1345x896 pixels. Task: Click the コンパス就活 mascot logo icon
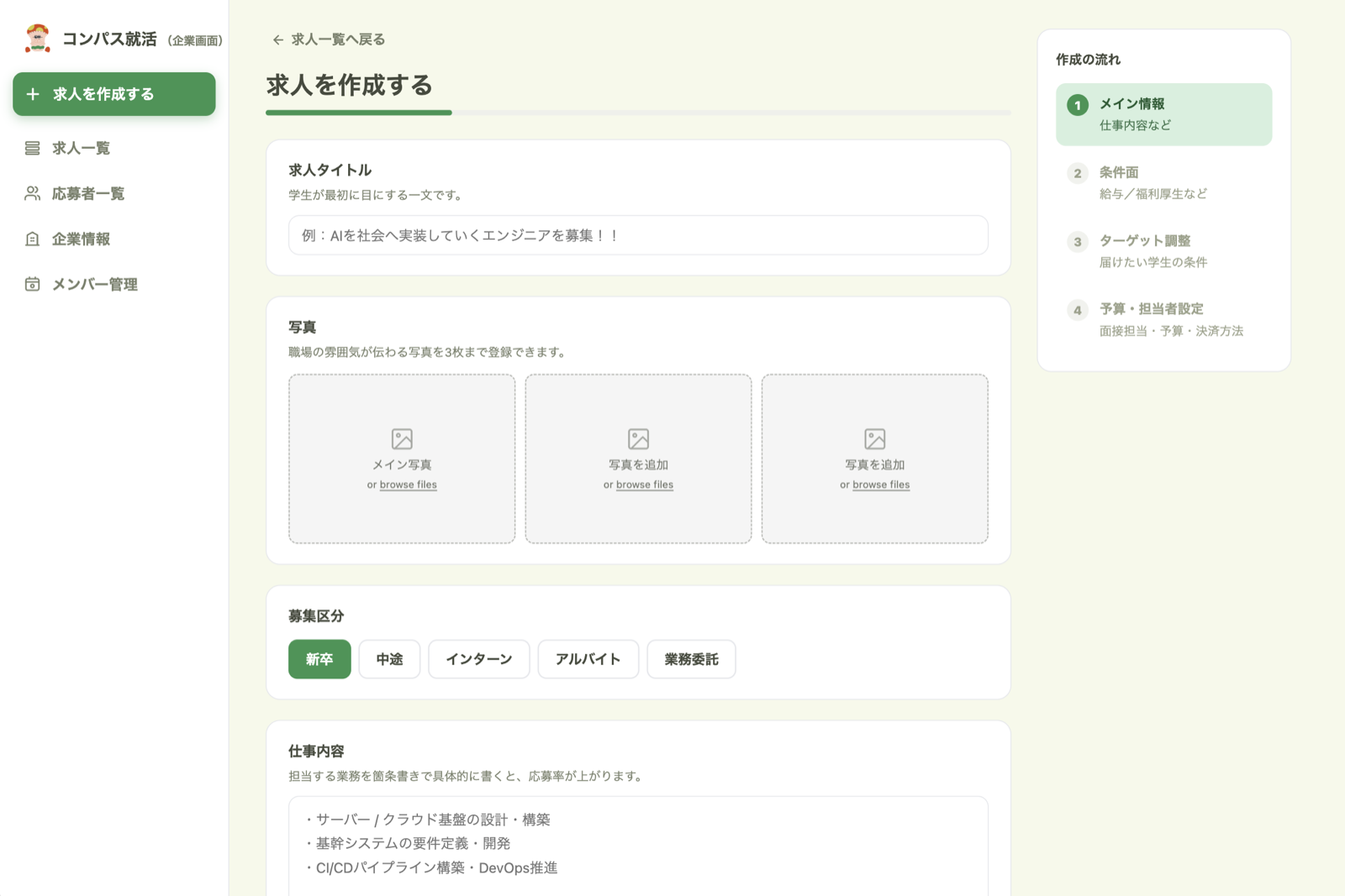tap(38, 38)
